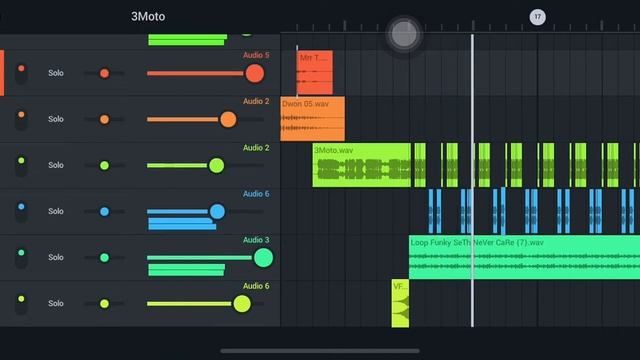The height and width of the screenshot is (360, 640).
Task: Solo the yellow Audio 6 track
Action: click(x=56, y=304)
